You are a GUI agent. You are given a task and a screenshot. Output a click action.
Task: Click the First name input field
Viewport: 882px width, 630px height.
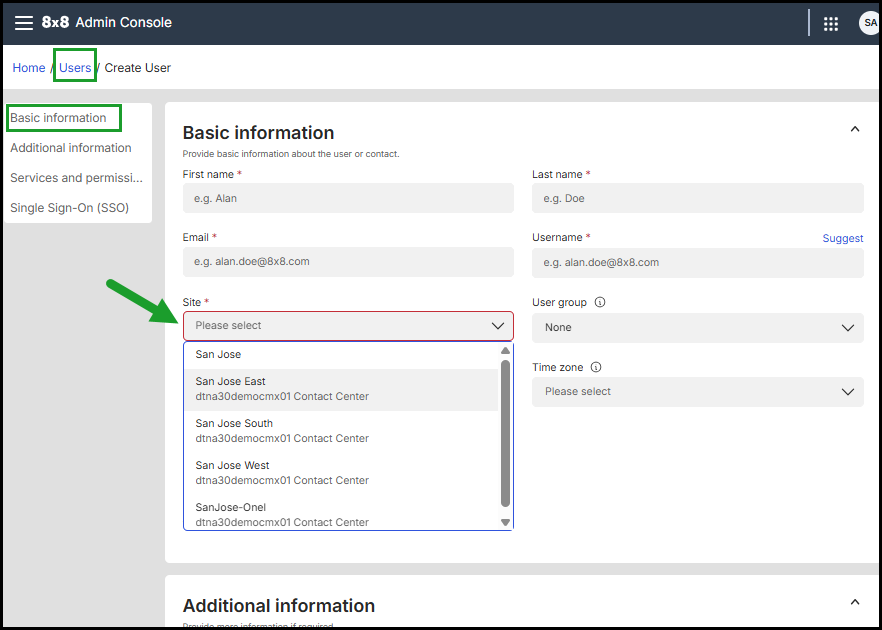click(x=348, y=198)
